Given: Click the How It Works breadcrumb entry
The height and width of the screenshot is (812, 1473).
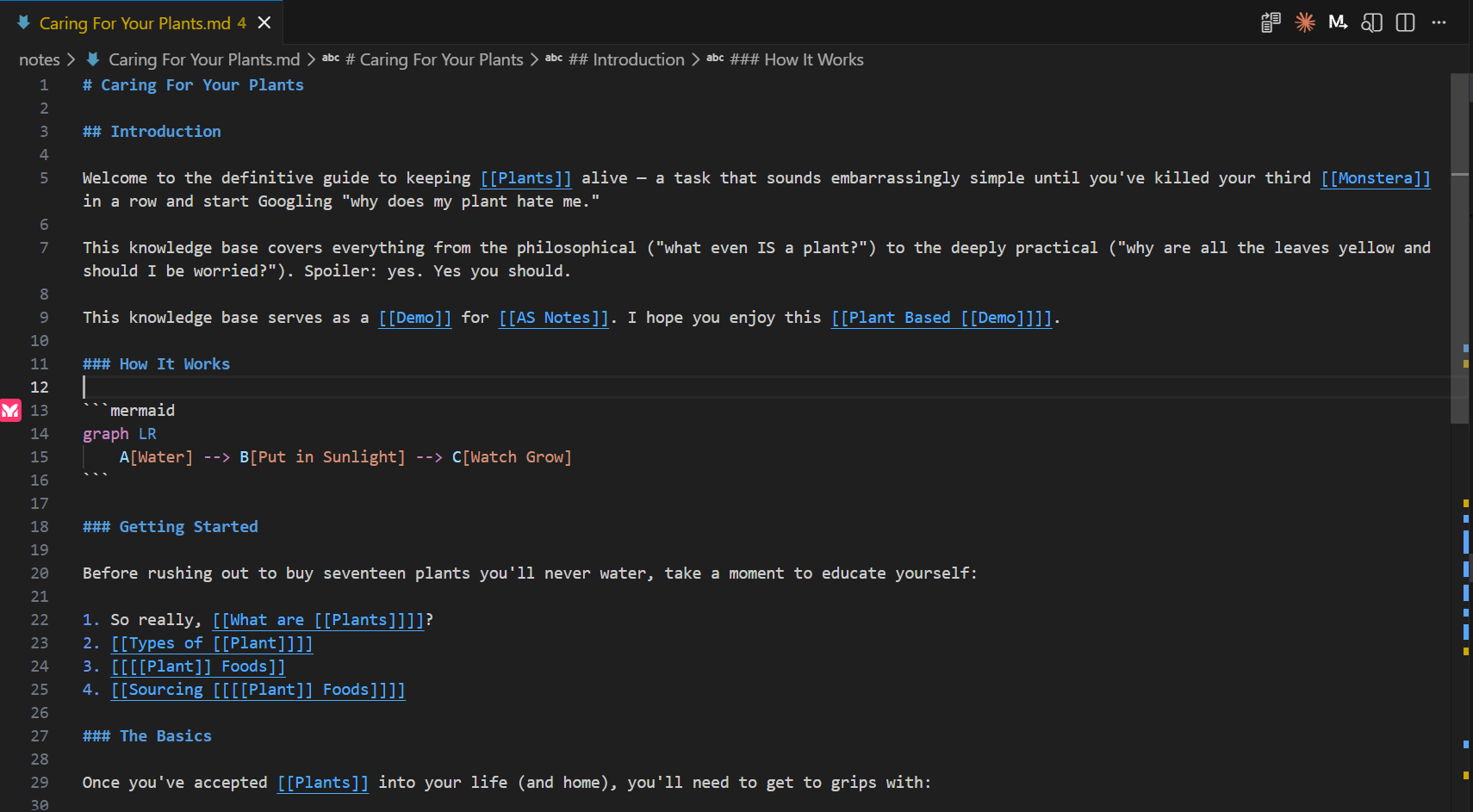Looking at the screenshot, I should tap(797, 59).
